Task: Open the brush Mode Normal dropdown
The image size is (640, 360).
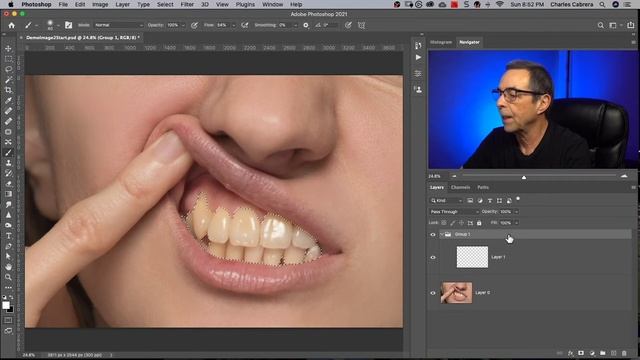Action: [118, 25]
